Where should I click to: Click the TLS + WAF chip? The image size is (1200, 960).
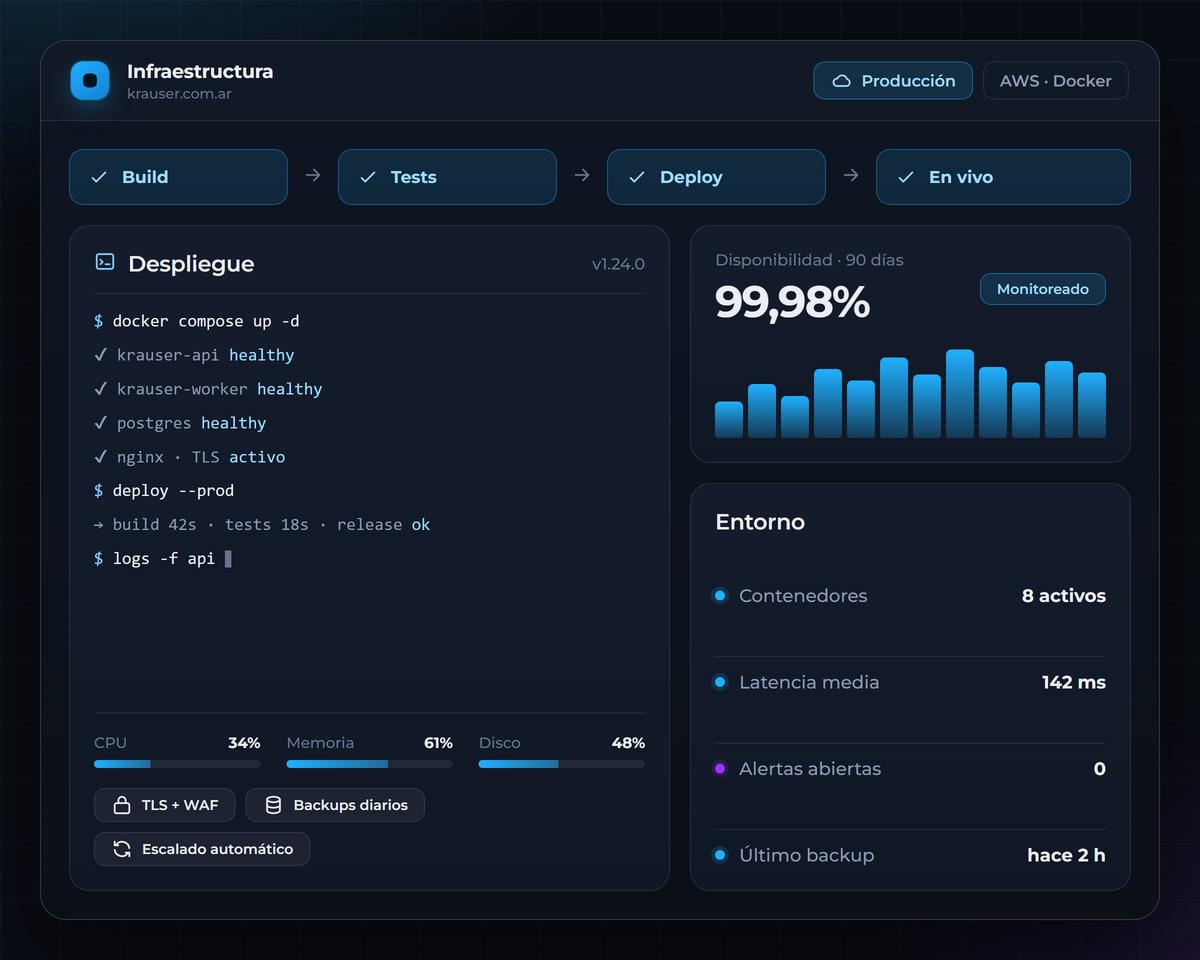165,805
